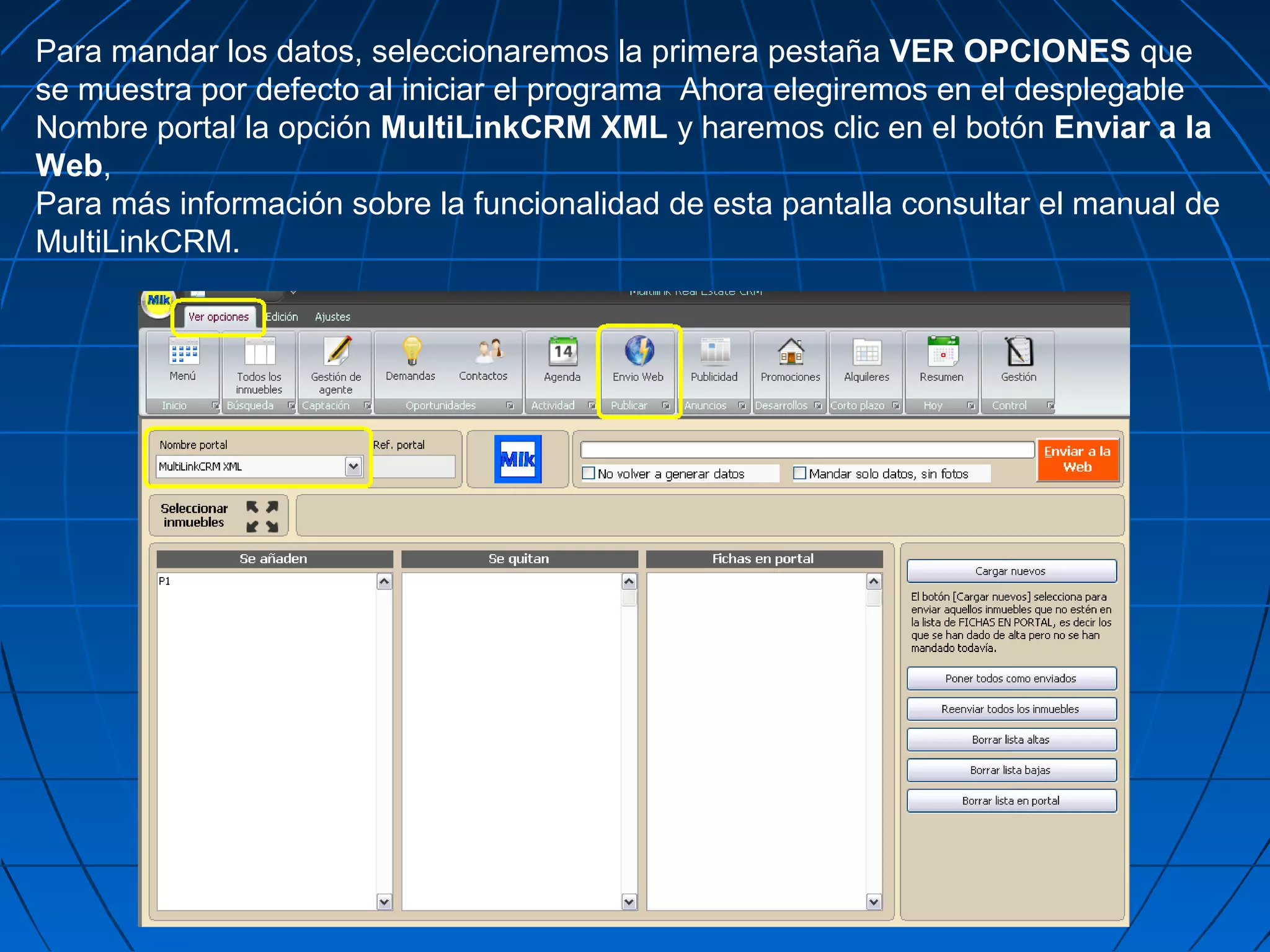
Task: Click the Se quitan column header
Action: click(520, 558)
